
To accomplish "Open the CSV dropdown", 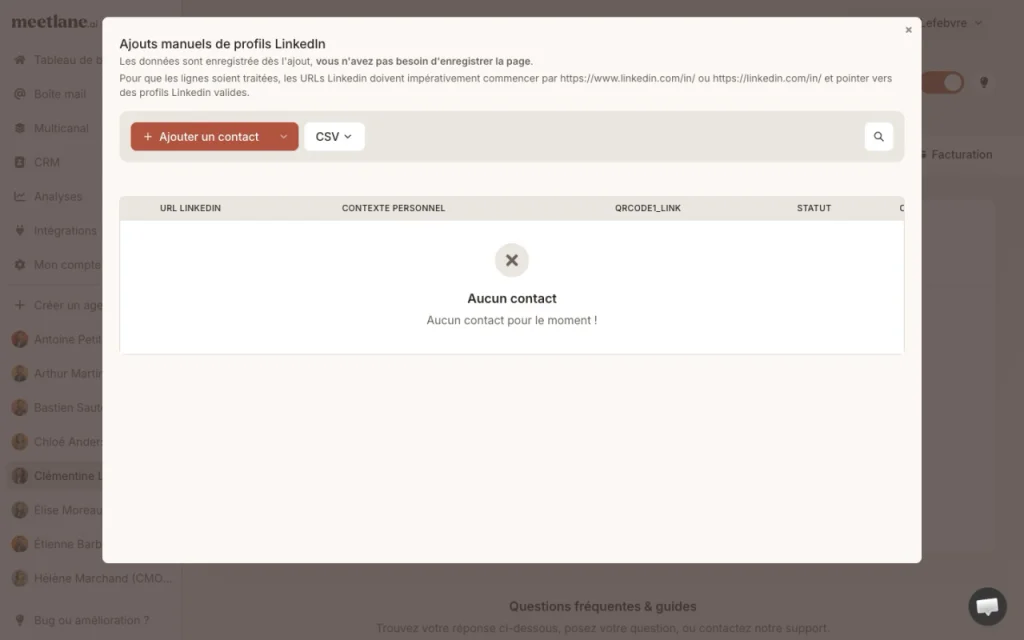I will 334,136.
